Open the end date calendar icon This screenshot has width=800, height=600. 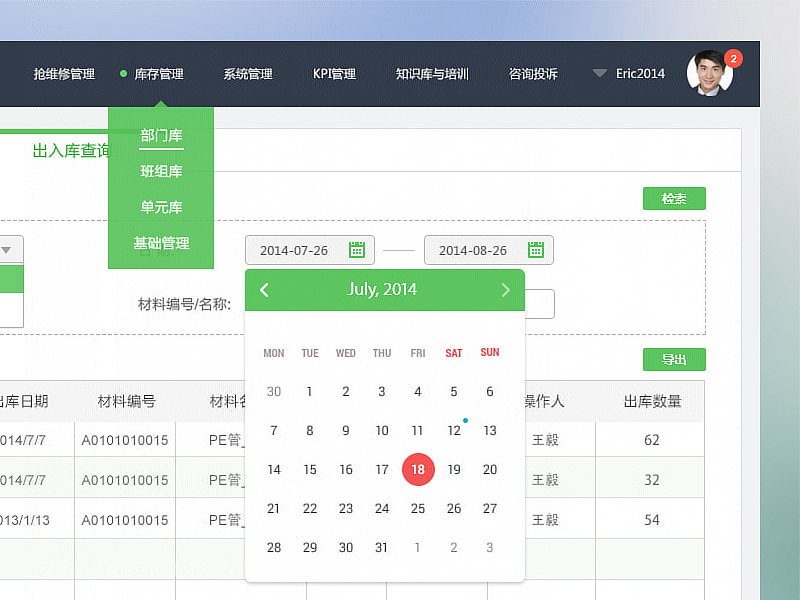point(536,250)
